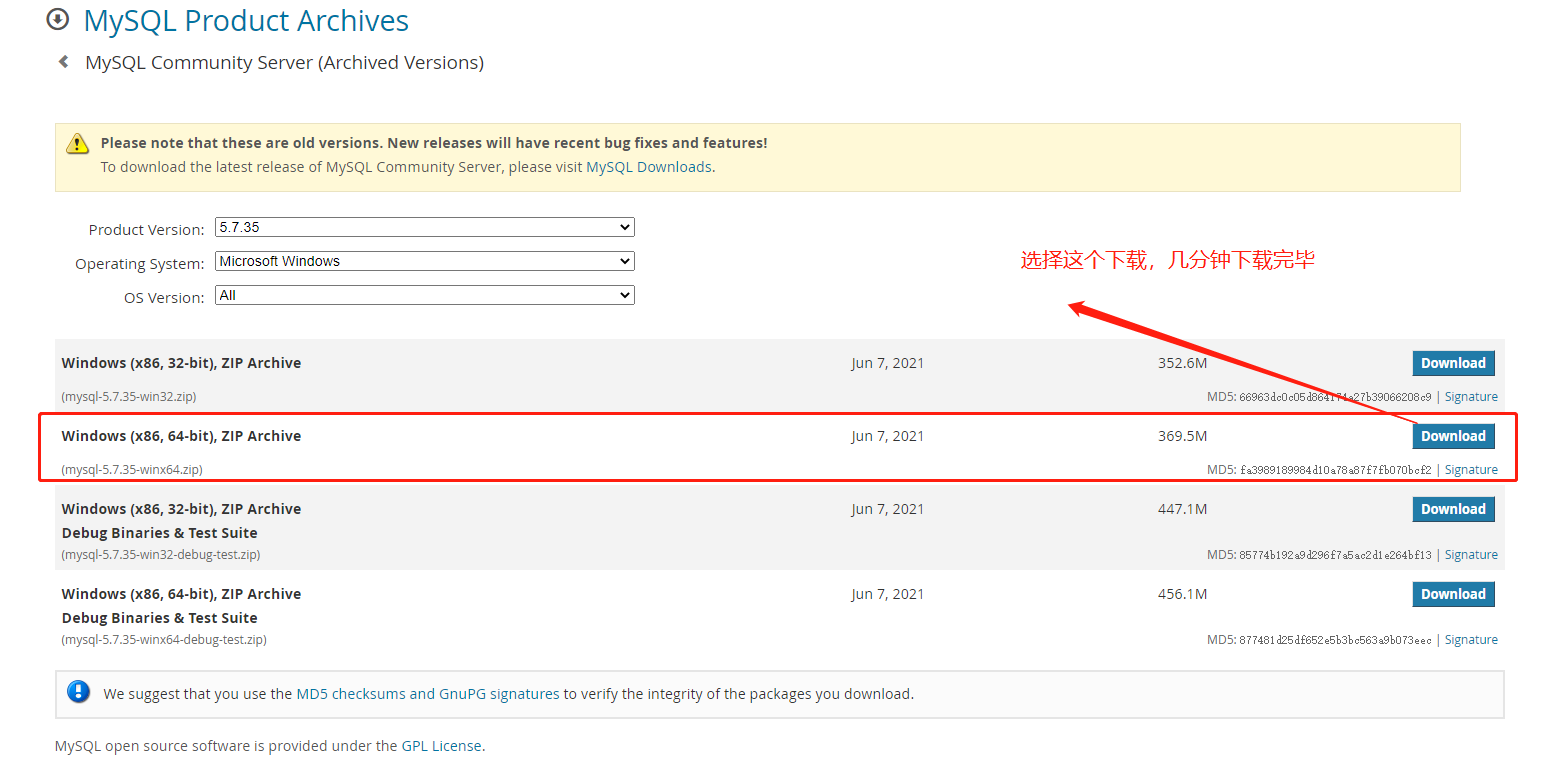Download the winx64 Debug Binaries Test Suite
The height and width of the screenshot is (782, 1562).
1453,593
